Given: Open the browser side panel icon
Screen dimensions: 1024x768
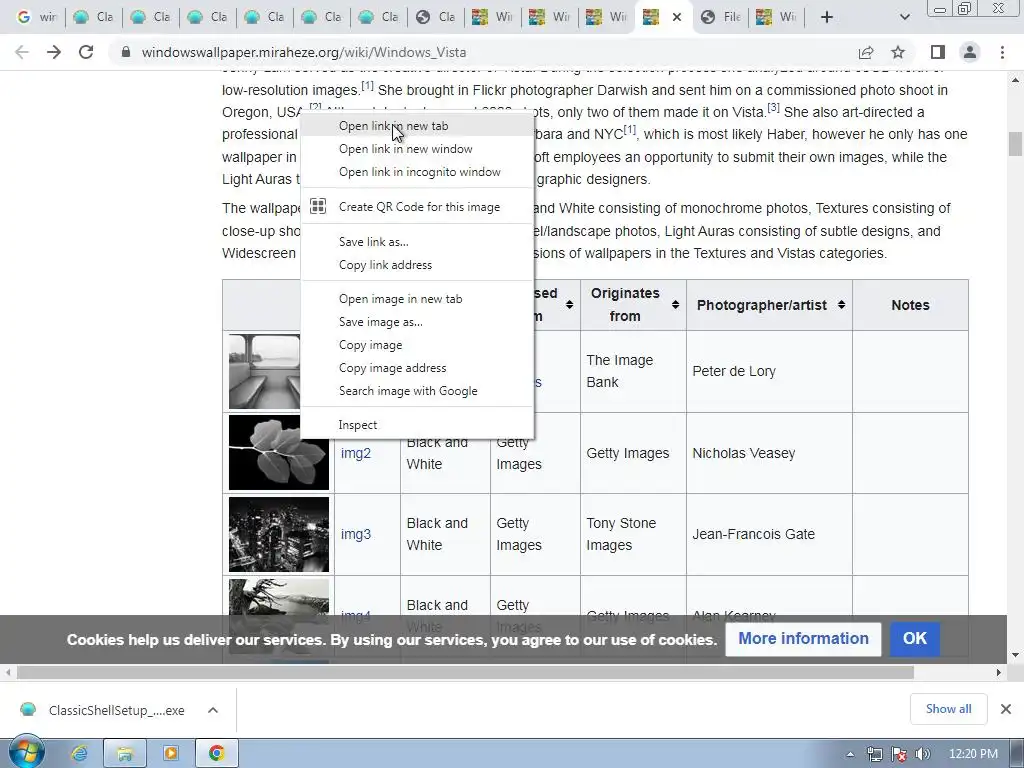Looking at the screenshot, I should point(938,52).
